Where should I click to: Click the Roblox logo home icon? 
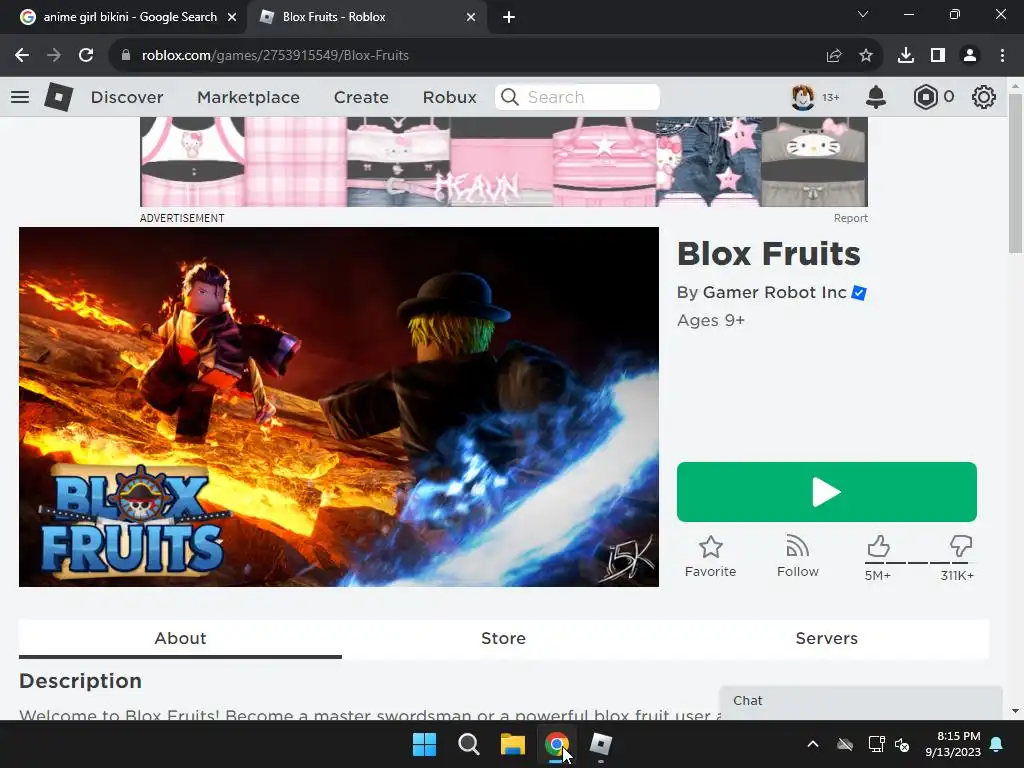coord(59,97)
